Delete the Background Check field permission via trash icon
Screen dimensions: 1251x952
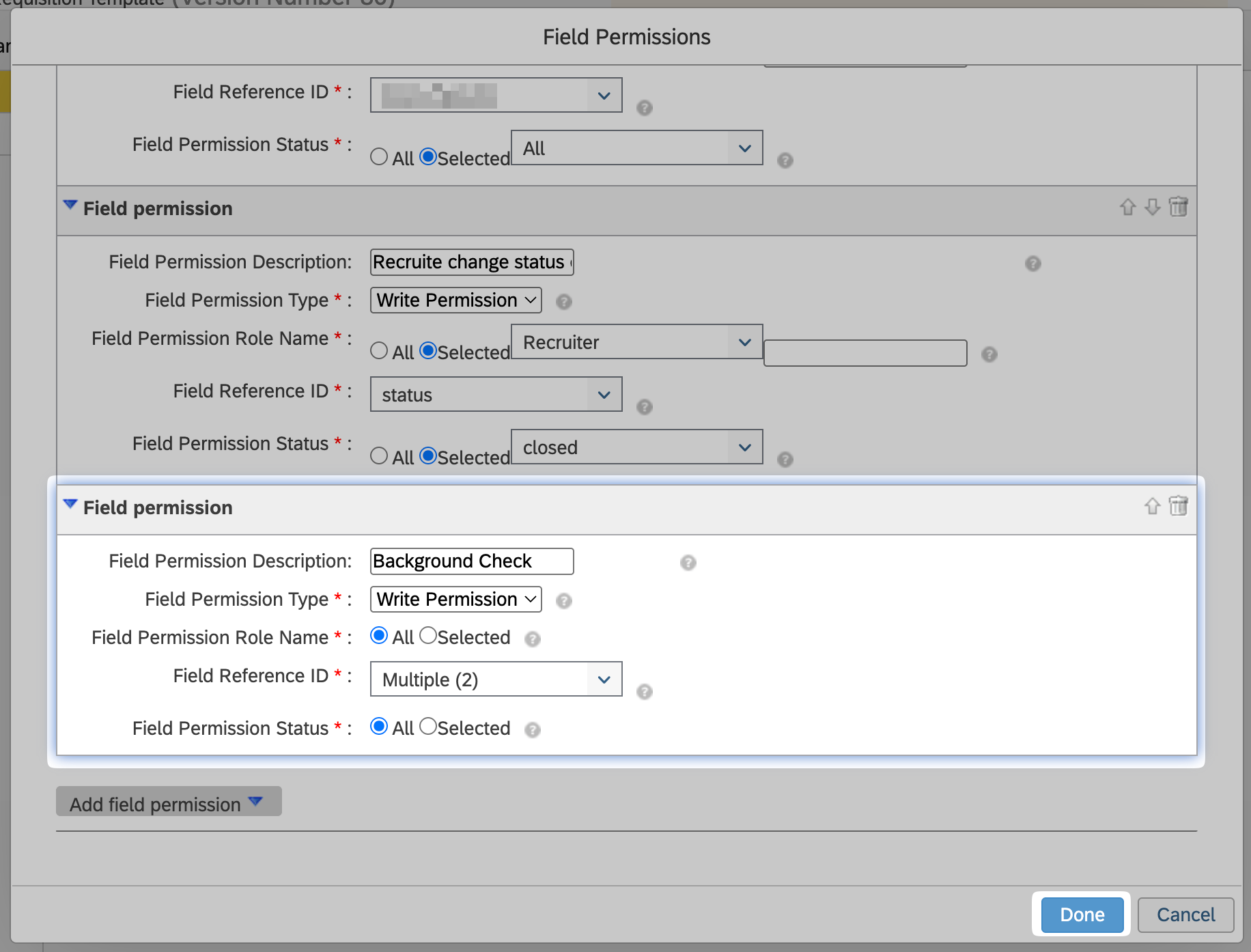(x=1178, y=506)
